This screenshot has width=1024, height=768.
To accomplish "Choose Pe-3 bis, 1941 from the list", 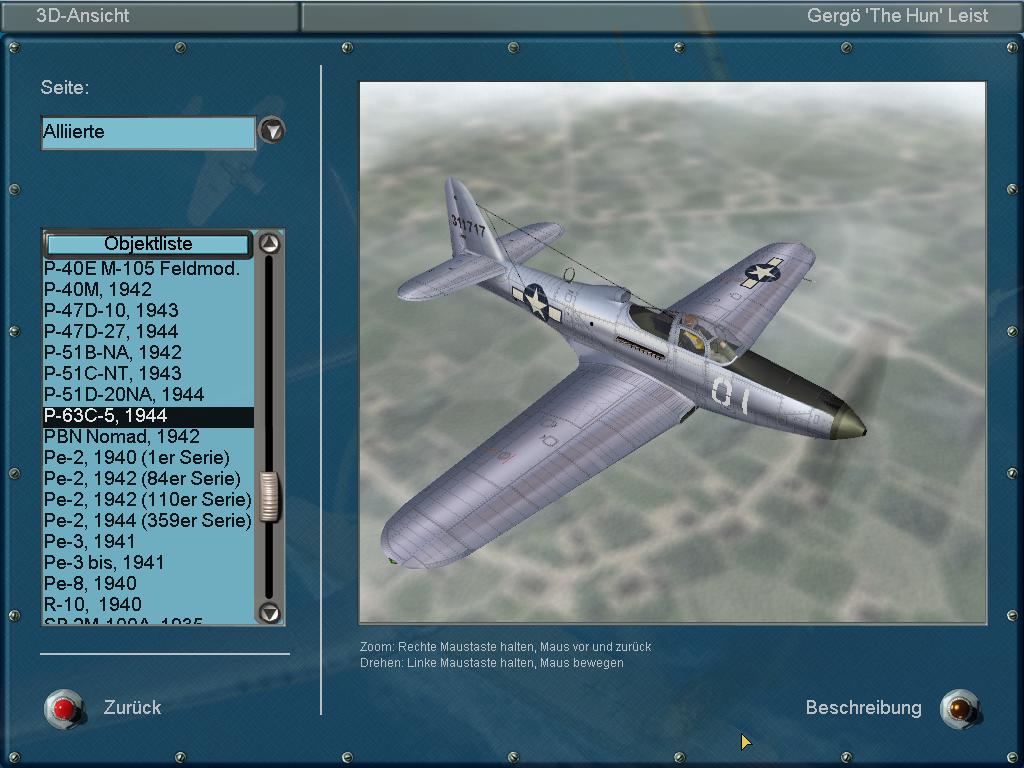I will click(x=148, y=562).
